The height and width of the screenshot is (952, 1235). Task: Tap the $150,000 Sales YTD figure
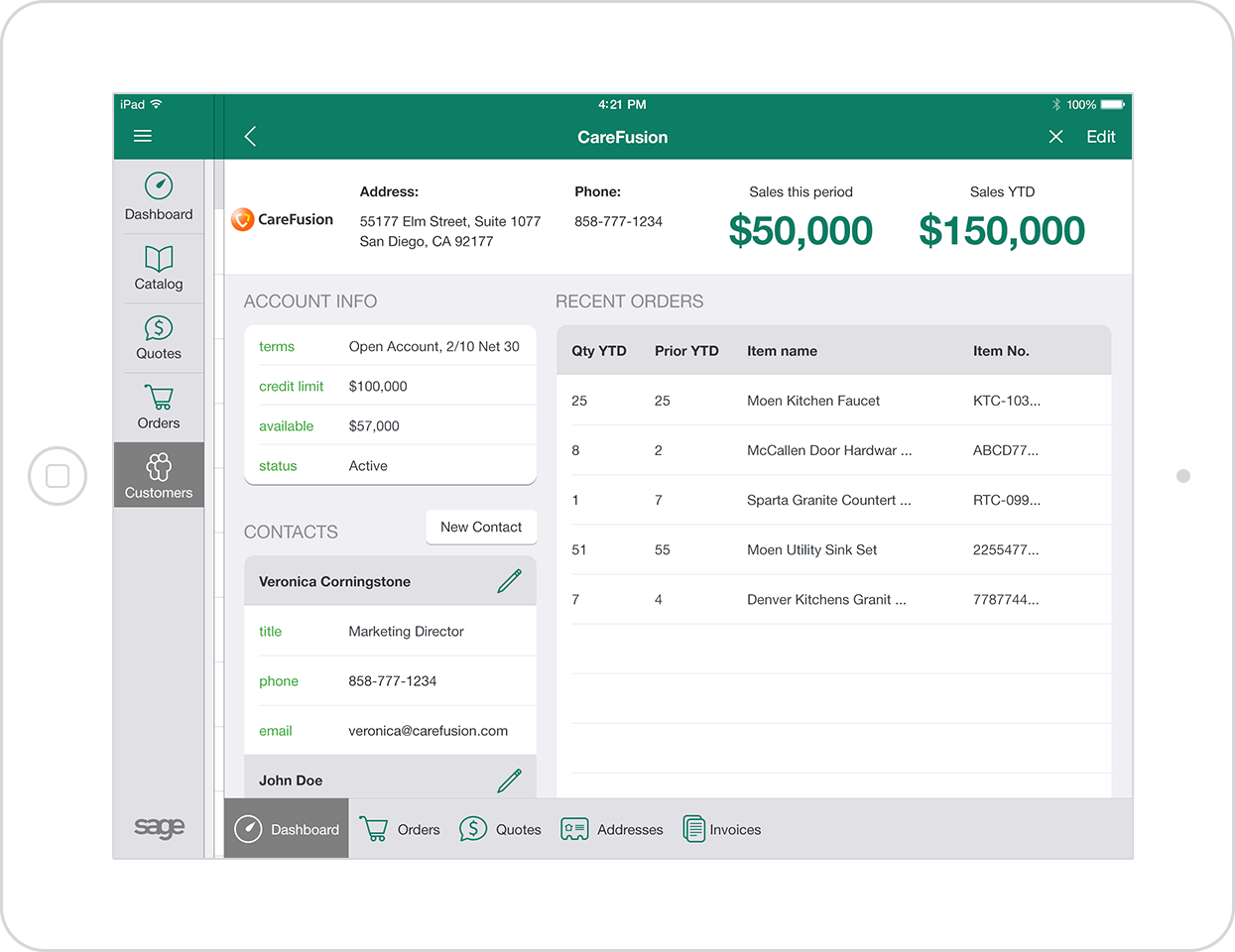pyautogui.click(x=1002, y=231)
